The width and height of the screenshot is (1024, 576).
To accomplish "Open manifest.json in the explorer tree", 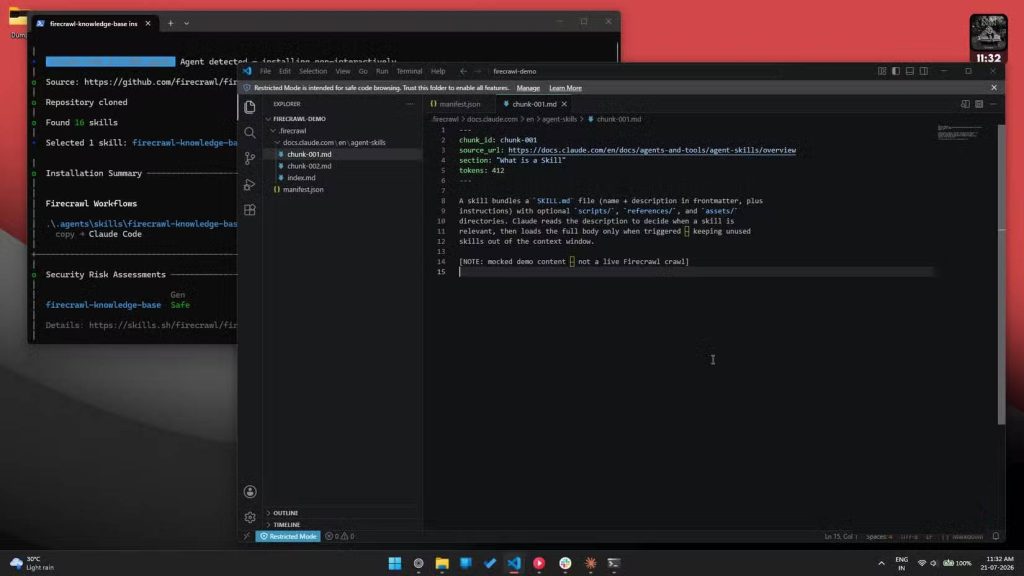I will pos(343,189).
